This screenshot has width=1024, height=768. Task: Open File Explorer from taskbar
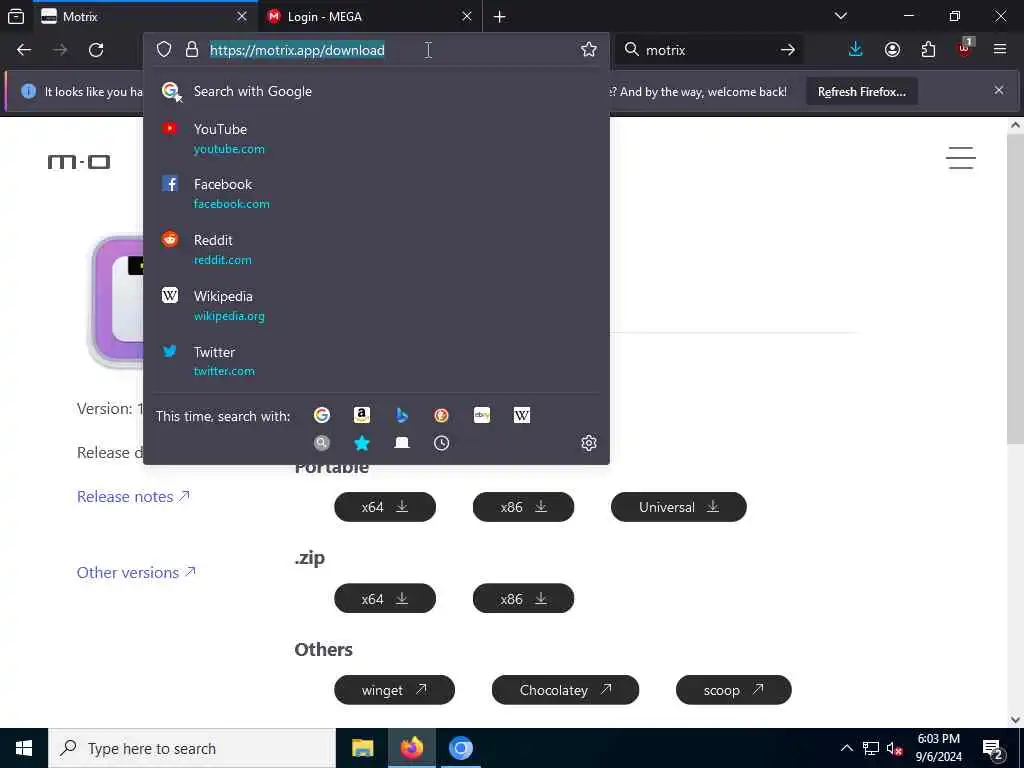362,748
